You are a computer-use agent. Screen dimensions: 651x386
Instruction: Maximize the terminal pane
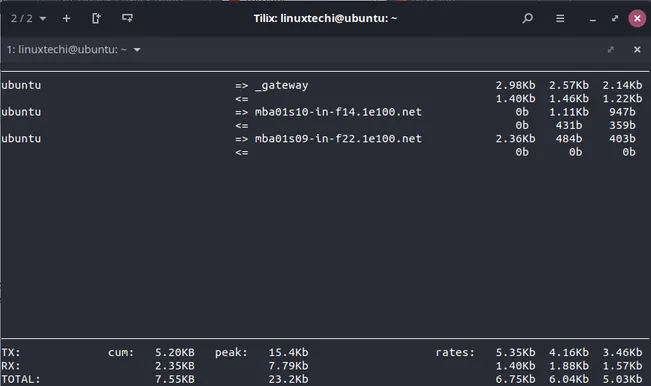(610, 50)
